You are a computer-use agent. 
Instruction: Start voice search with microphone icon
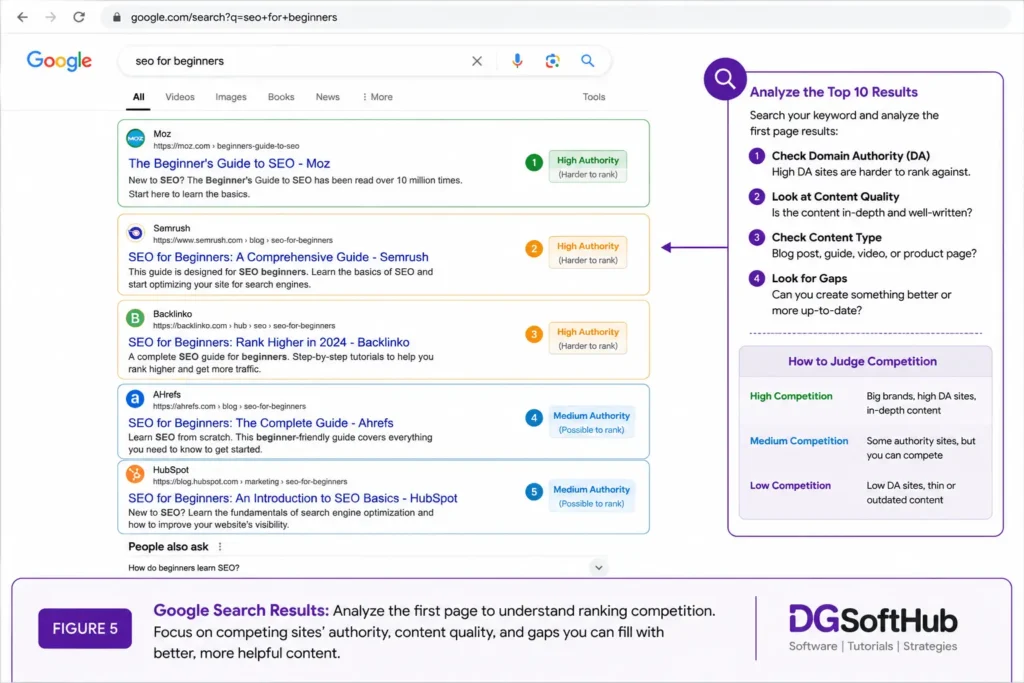pyautogui.click(x=517, y=61)
